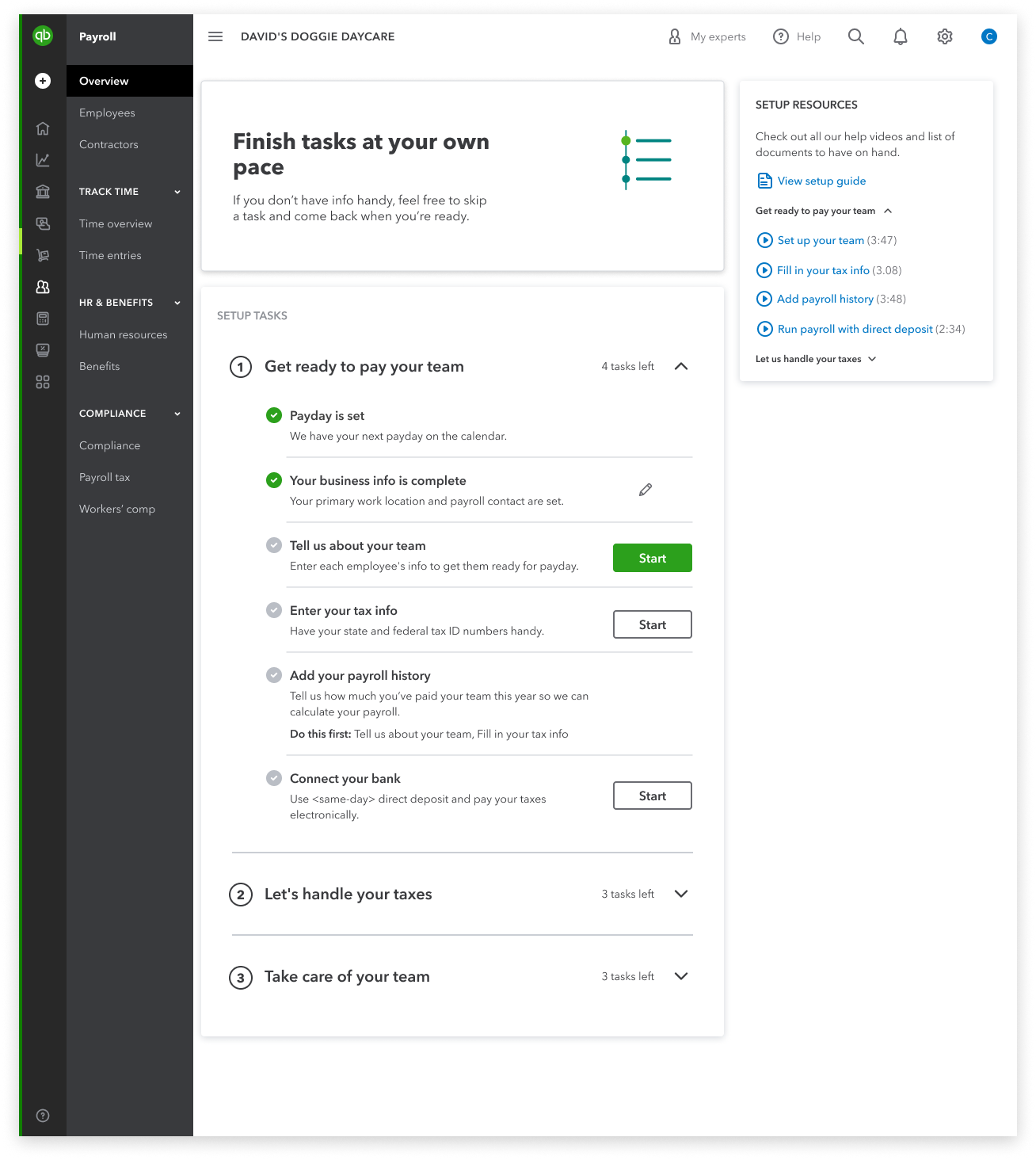Screen dimensions: 1036x1160
Task: Watch Fill in your tax info video
Action: point(823,270)
